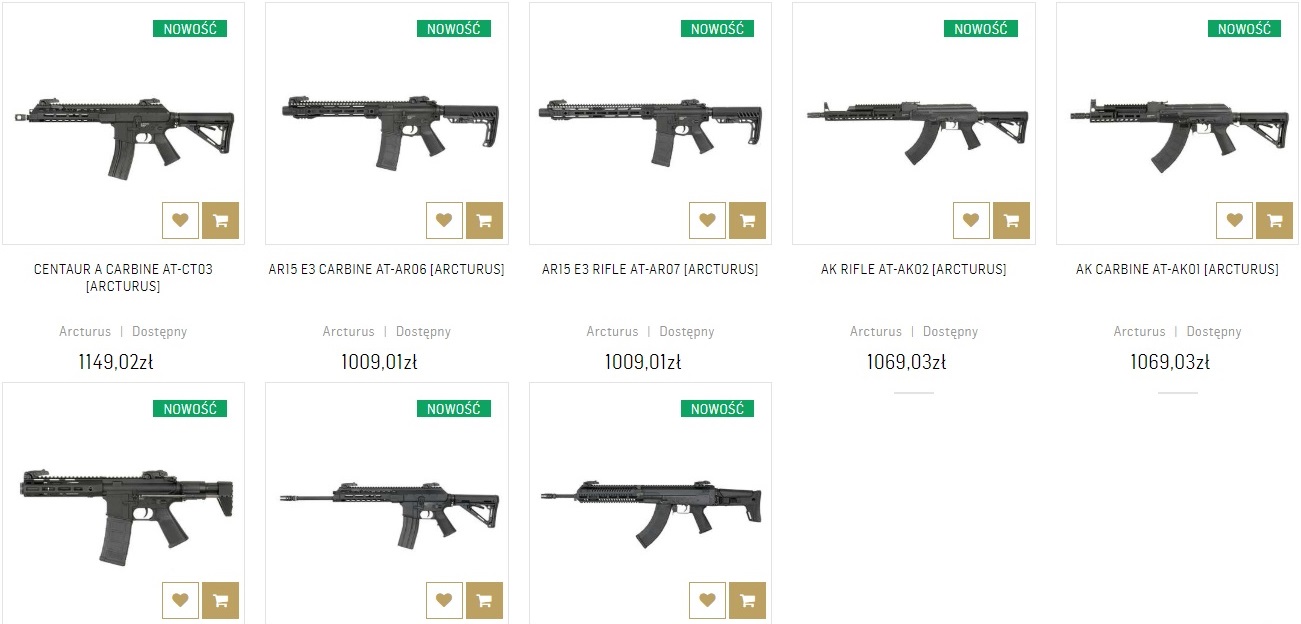Add Centaur A Carbine AT-CT03 to wishlist

pos(180,220)
